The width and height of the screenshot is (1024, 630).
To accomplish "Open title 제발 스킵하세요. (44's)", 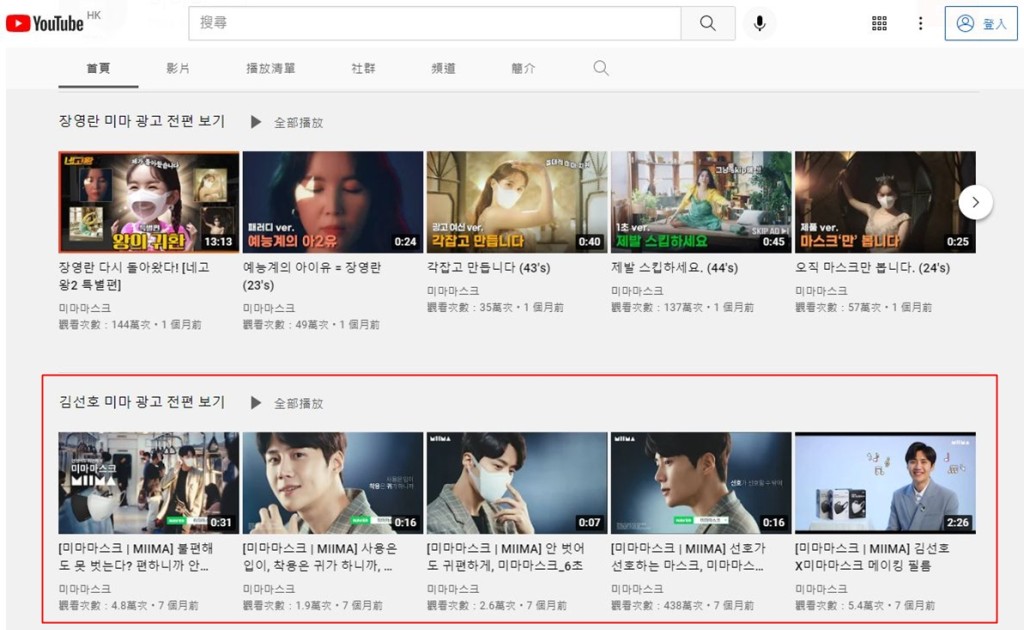I will coord(675,268).
